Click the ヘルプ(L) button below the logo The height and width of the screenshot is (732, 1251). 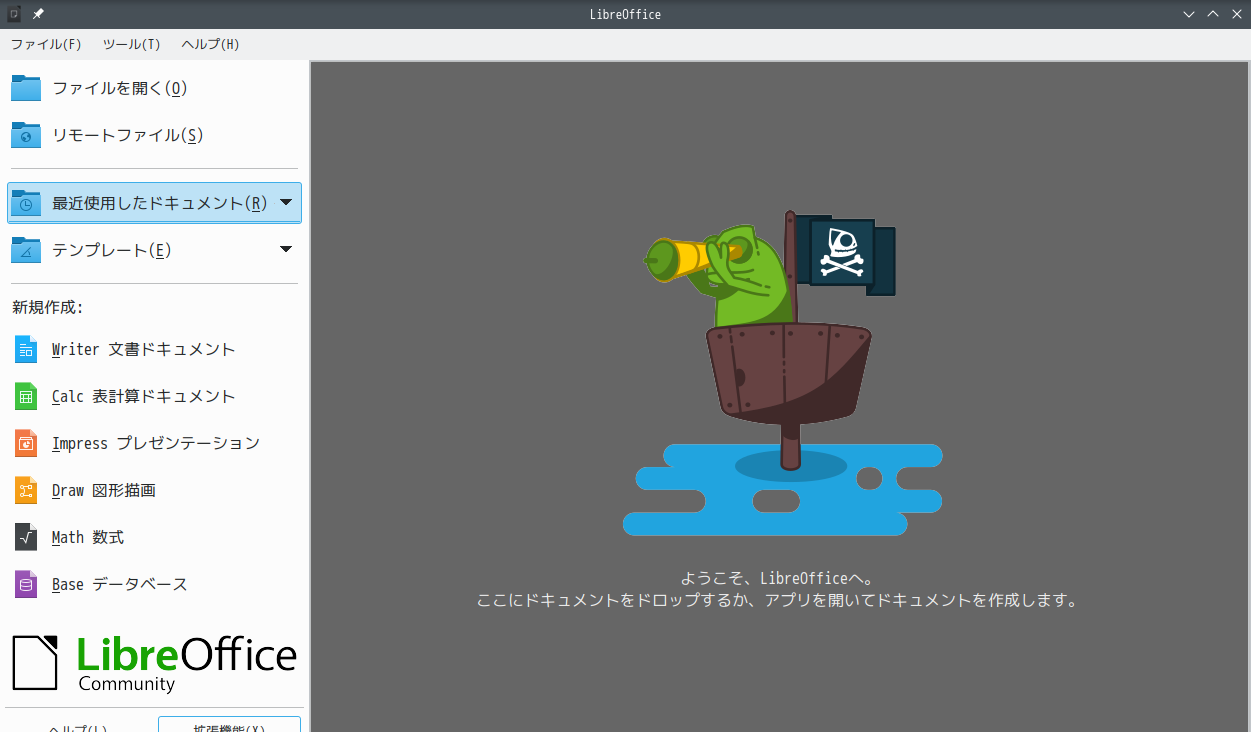pos(78,725)
